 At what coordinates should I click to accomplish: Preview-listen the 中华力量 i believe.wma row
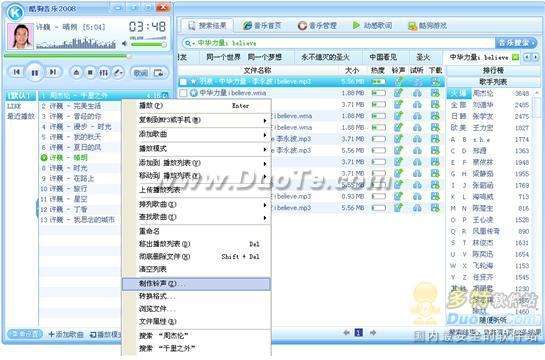click(x=417, y=93)
